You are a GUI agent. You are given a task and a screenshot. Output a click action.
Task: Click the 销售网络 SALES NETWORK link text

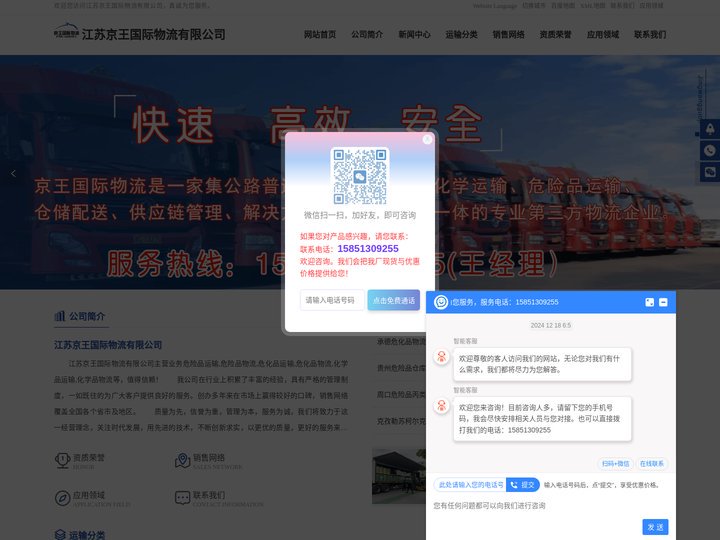coord(217,461)
